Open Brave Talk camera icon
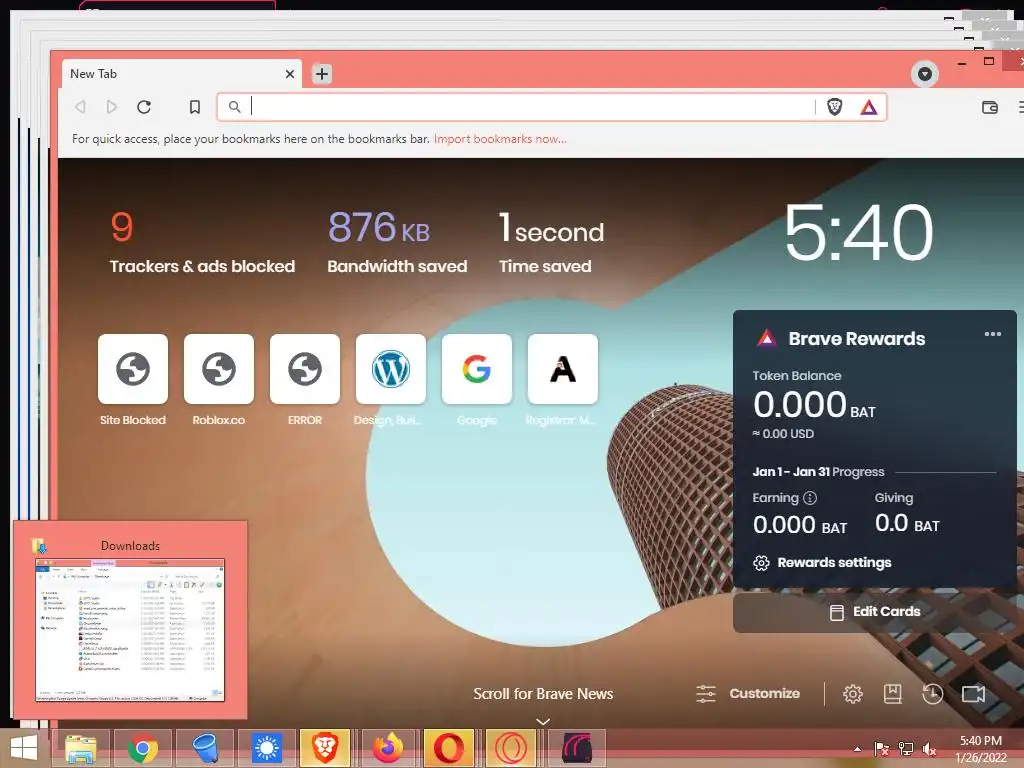The height and width of the screenshot is (768, 1024). (x=973, y=694)
